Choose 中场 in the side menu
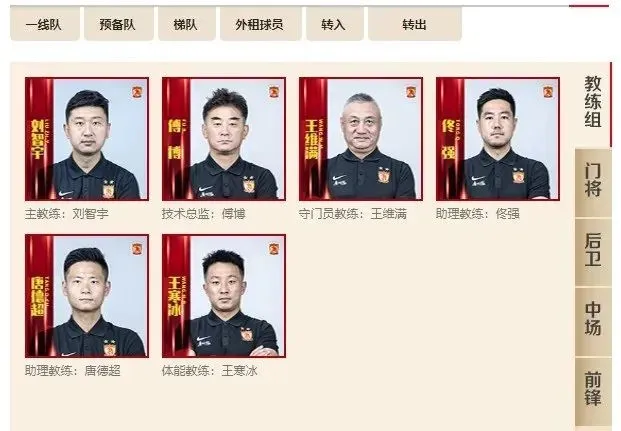This screenshot has height=431, width=621. point(593,319)
